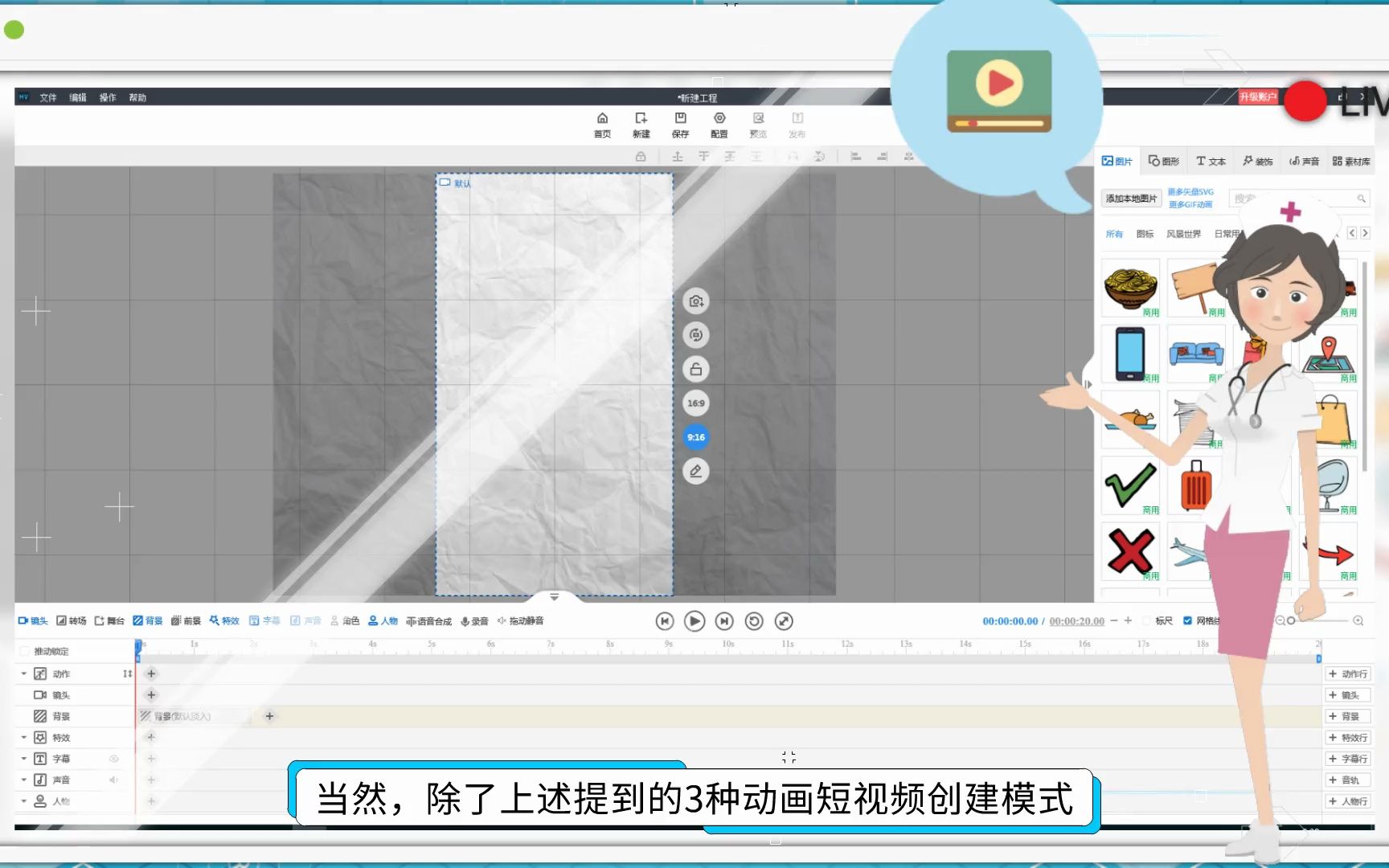Click 角色 role tool

tap(345, 620)
